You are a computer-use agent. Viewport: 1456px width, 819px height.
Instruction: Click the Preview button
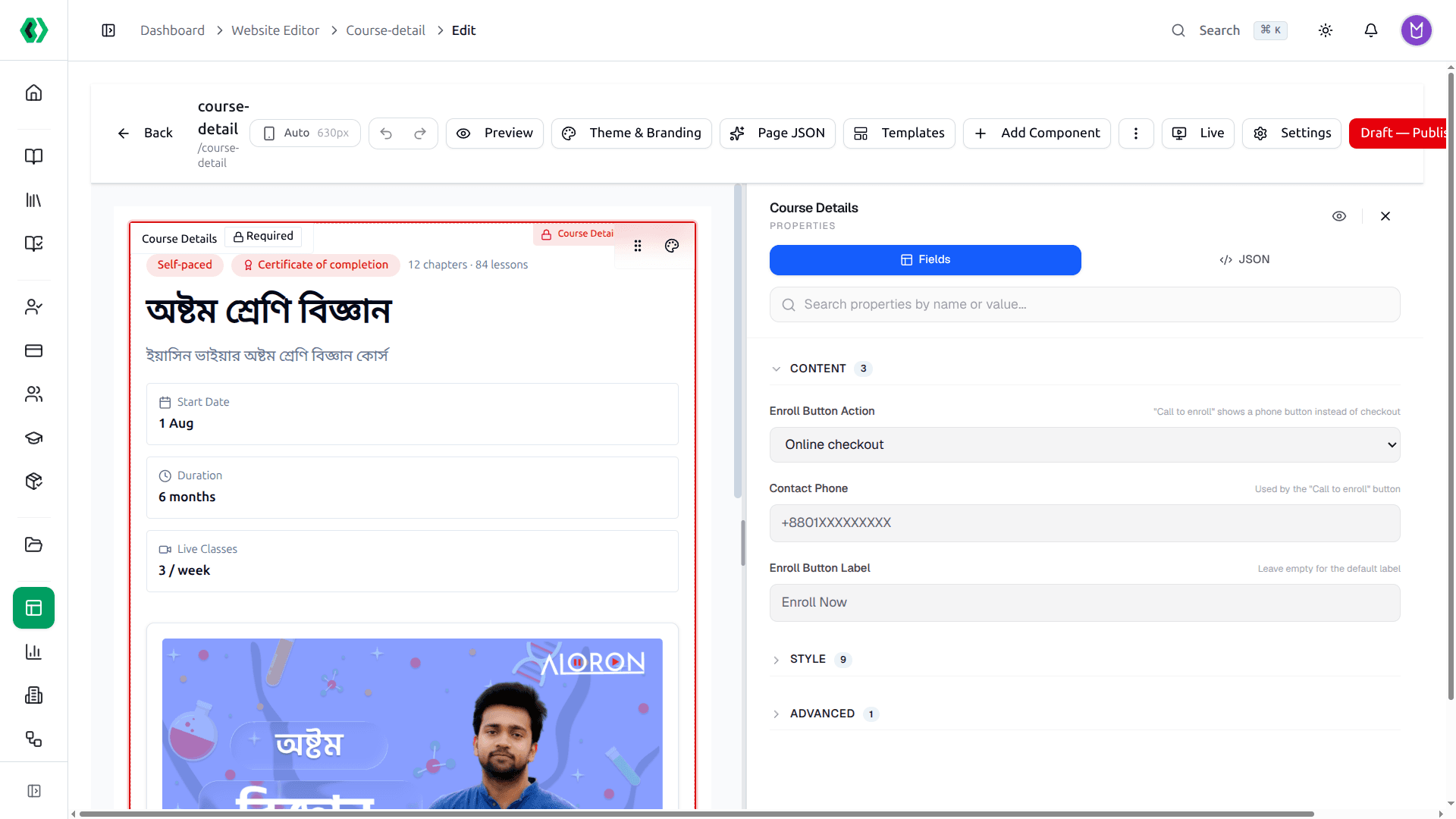(x=494, y=133)
